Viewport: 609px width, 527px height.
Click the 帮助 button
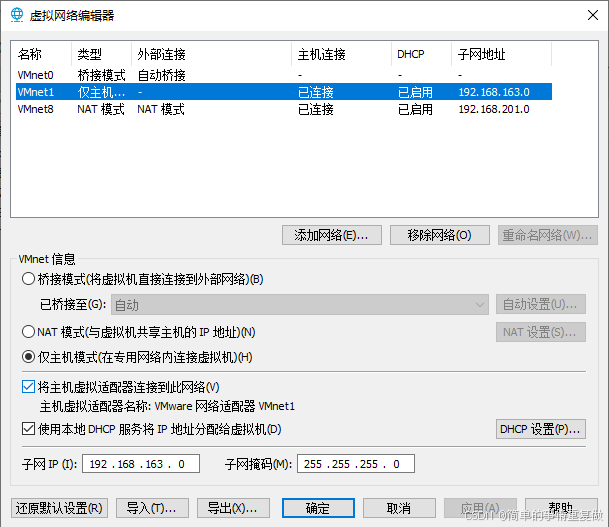[561, 508]
